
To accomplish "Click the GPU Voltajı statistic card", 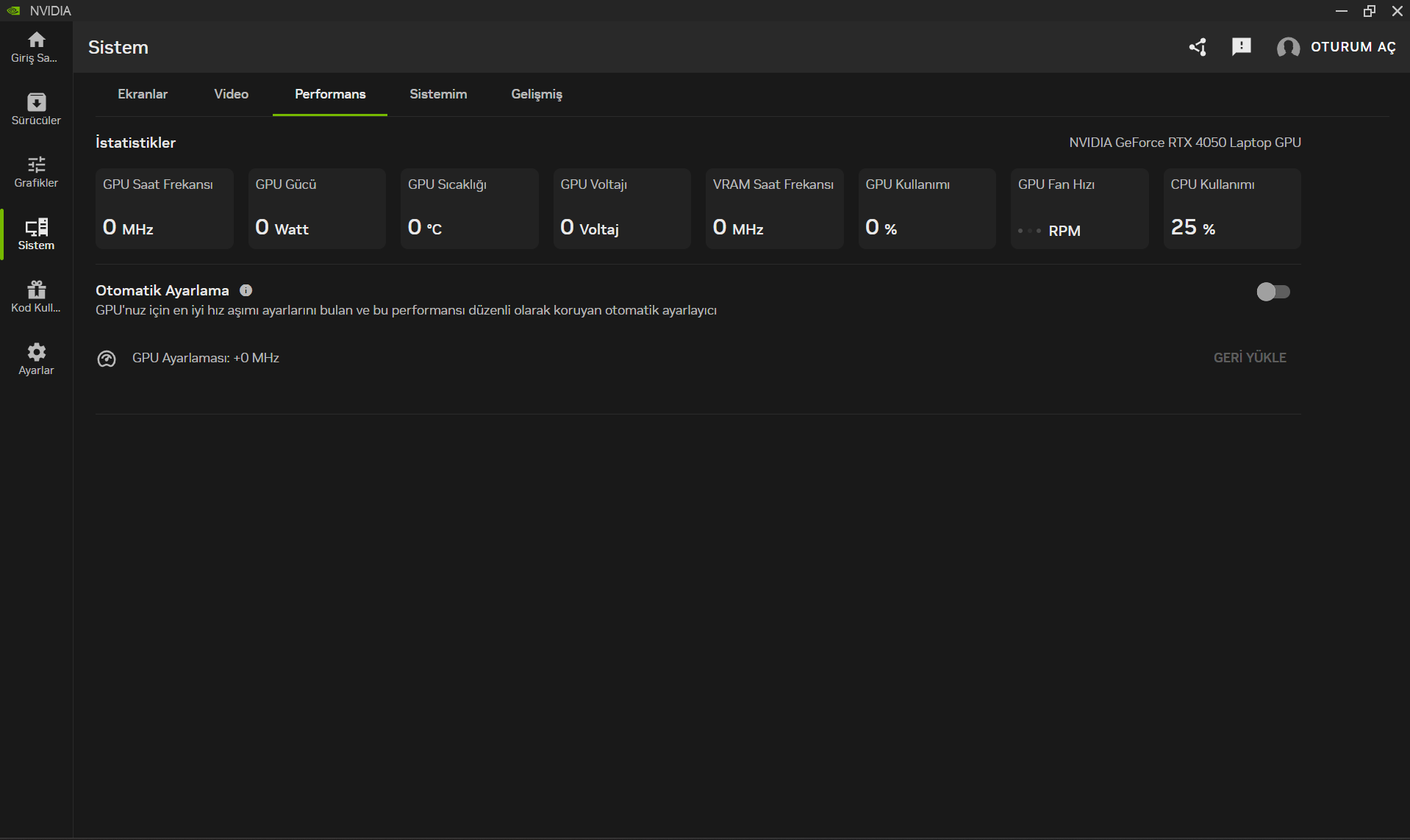I will pyautogui.click(x=622, y=209).
